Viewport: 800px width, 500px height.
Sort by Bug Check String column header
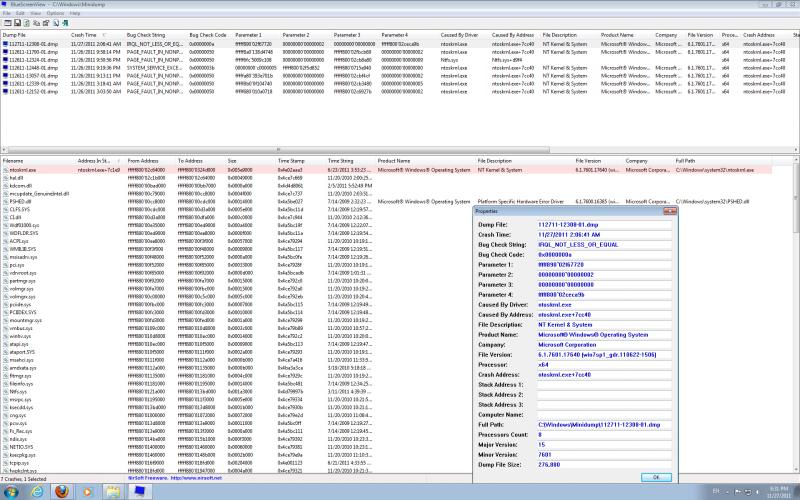(x=156, y=35)
